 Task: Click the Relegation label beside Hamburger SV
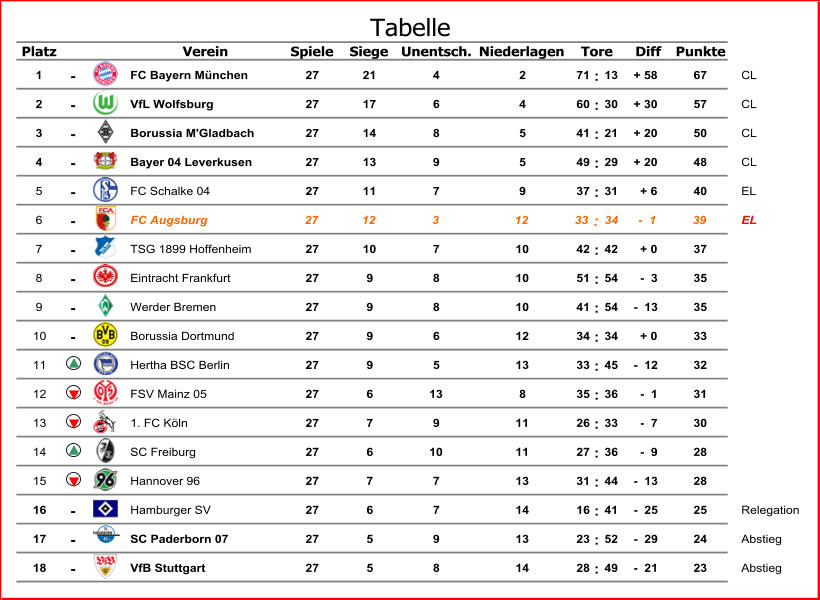pyautogui.click(x=770, y=510)
